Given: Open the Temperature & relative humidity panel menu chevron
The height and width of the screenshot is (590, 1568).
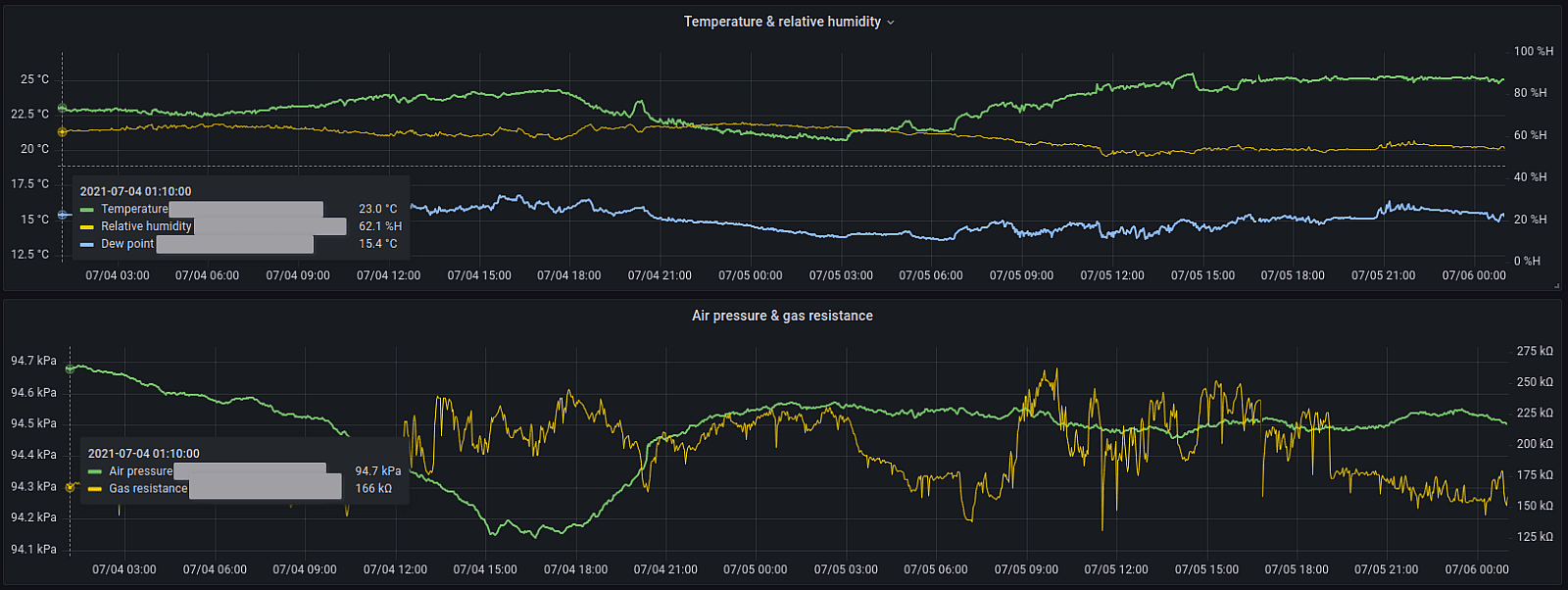Looking at the screenshot, I should pyautogui.click(x=891, y=23).
